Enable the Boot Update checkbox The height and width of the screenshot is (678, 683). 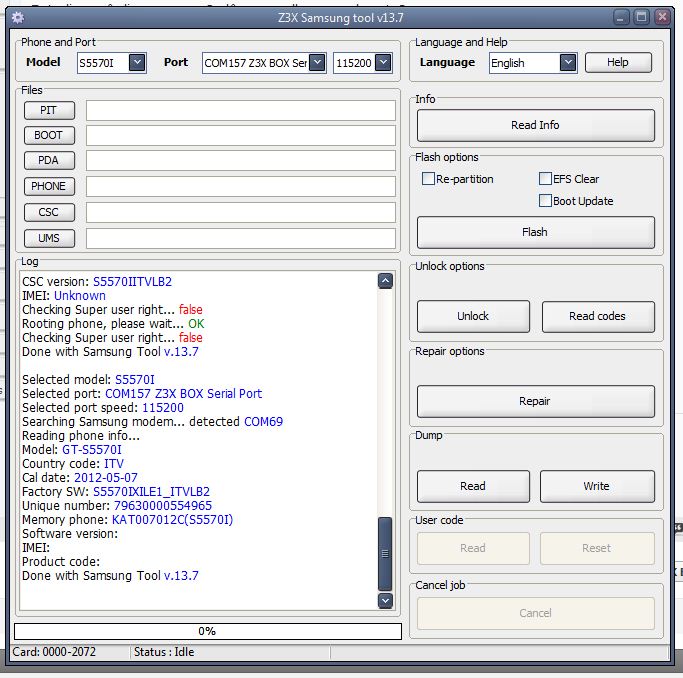(545, 200)
